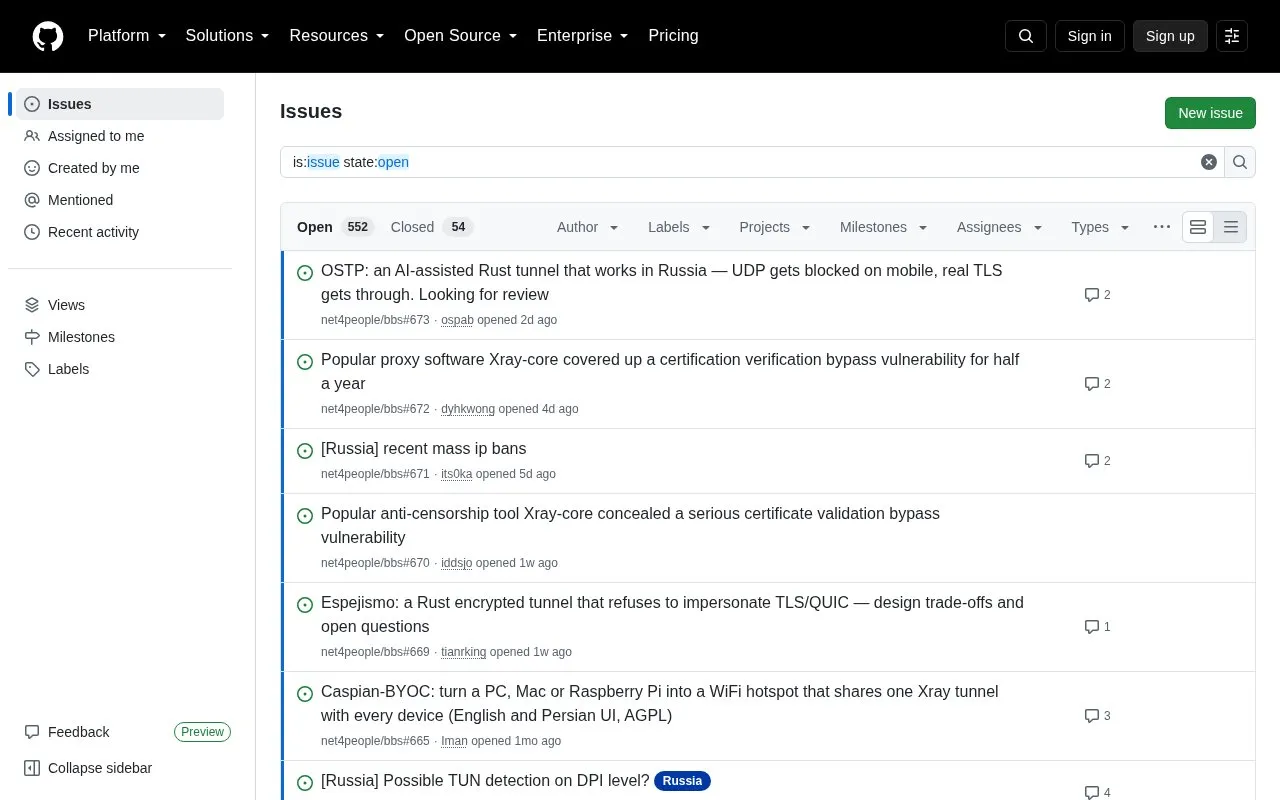The width and height of the screenshot is (1280, 800).
Task: Show the Open issues tab
Action: click(x=335, y=227)
